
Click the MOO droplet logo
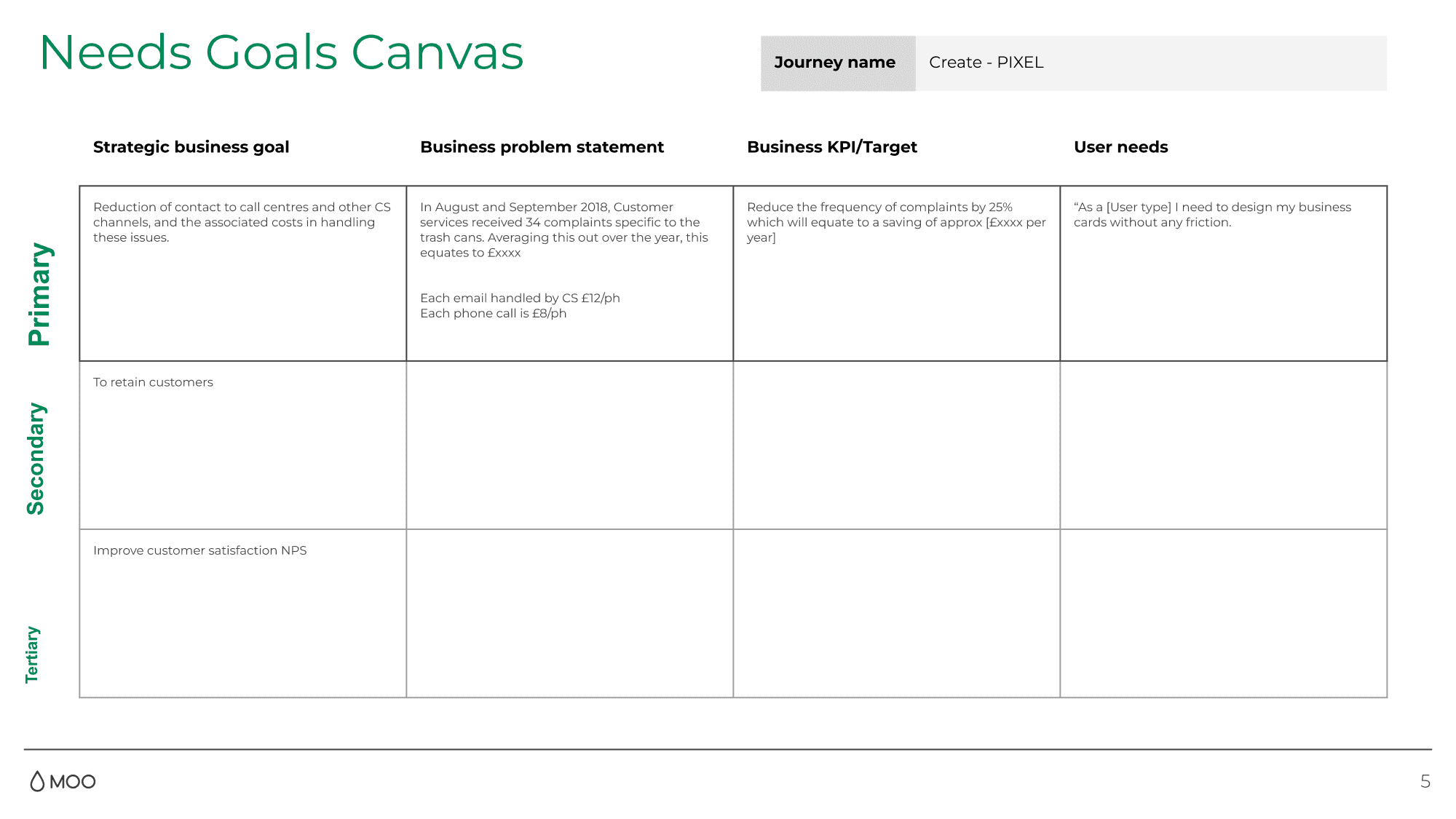pos(36,781)
